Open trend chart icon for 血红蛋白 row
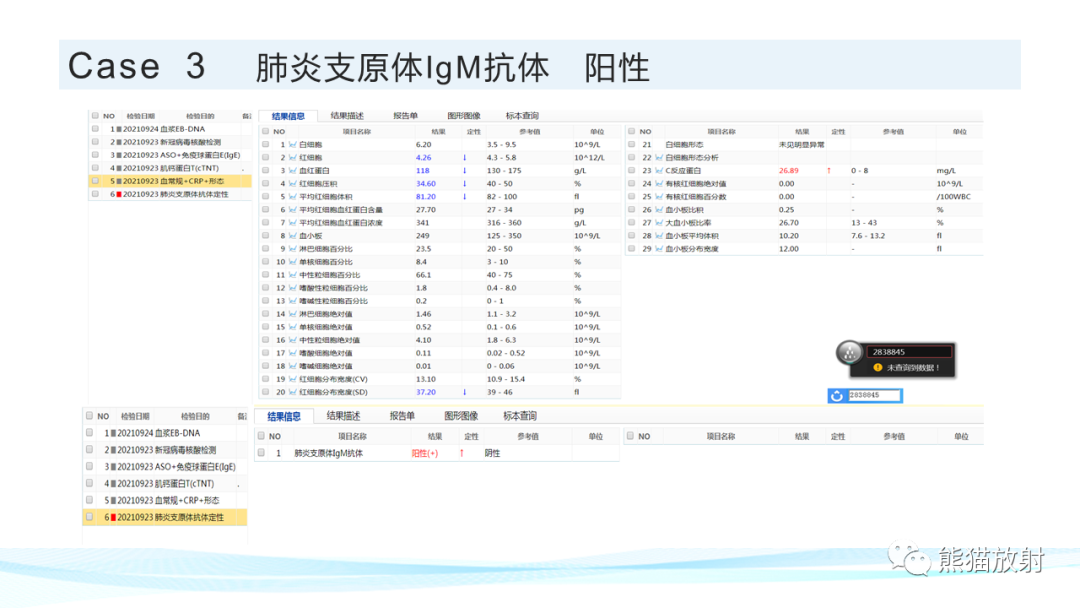This screenshot has height=608, width=1080. pyautogui.click(x=293, y=171)
